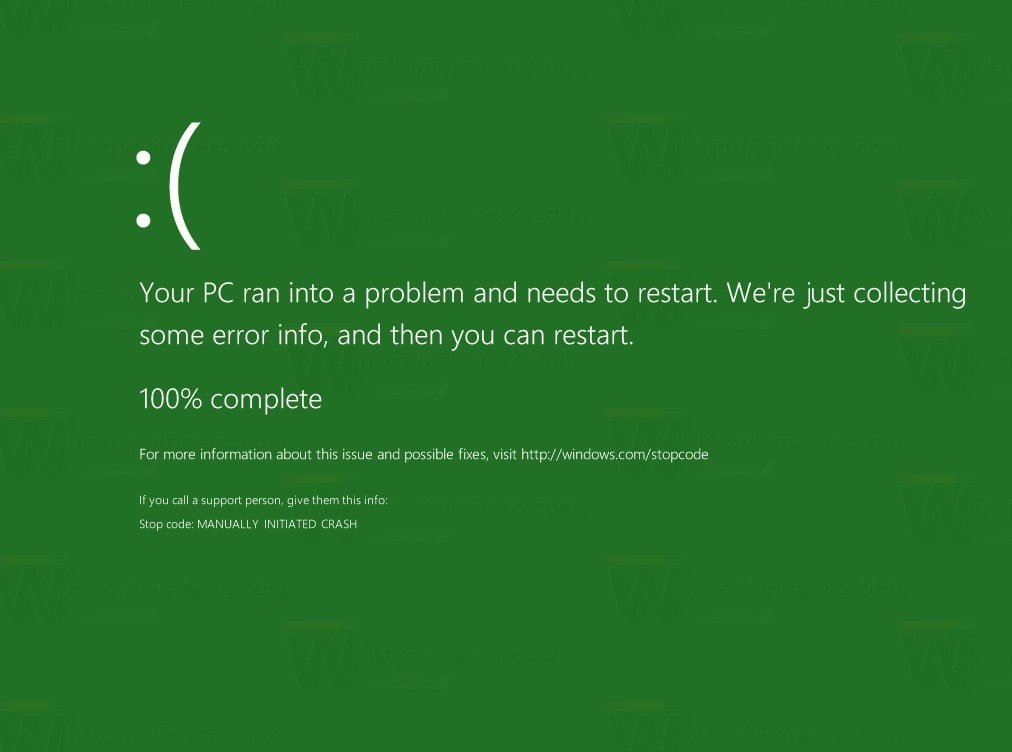Click the words 'We're just collecting'
The height and width of the screenshot is (752, 1012).
coord(846,293)
